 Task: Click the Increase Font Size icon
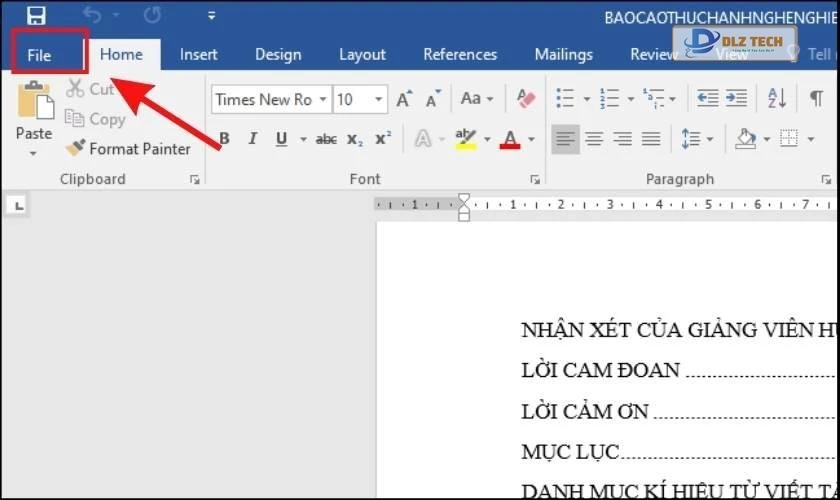pyautogui.click(x=404, y=99)
